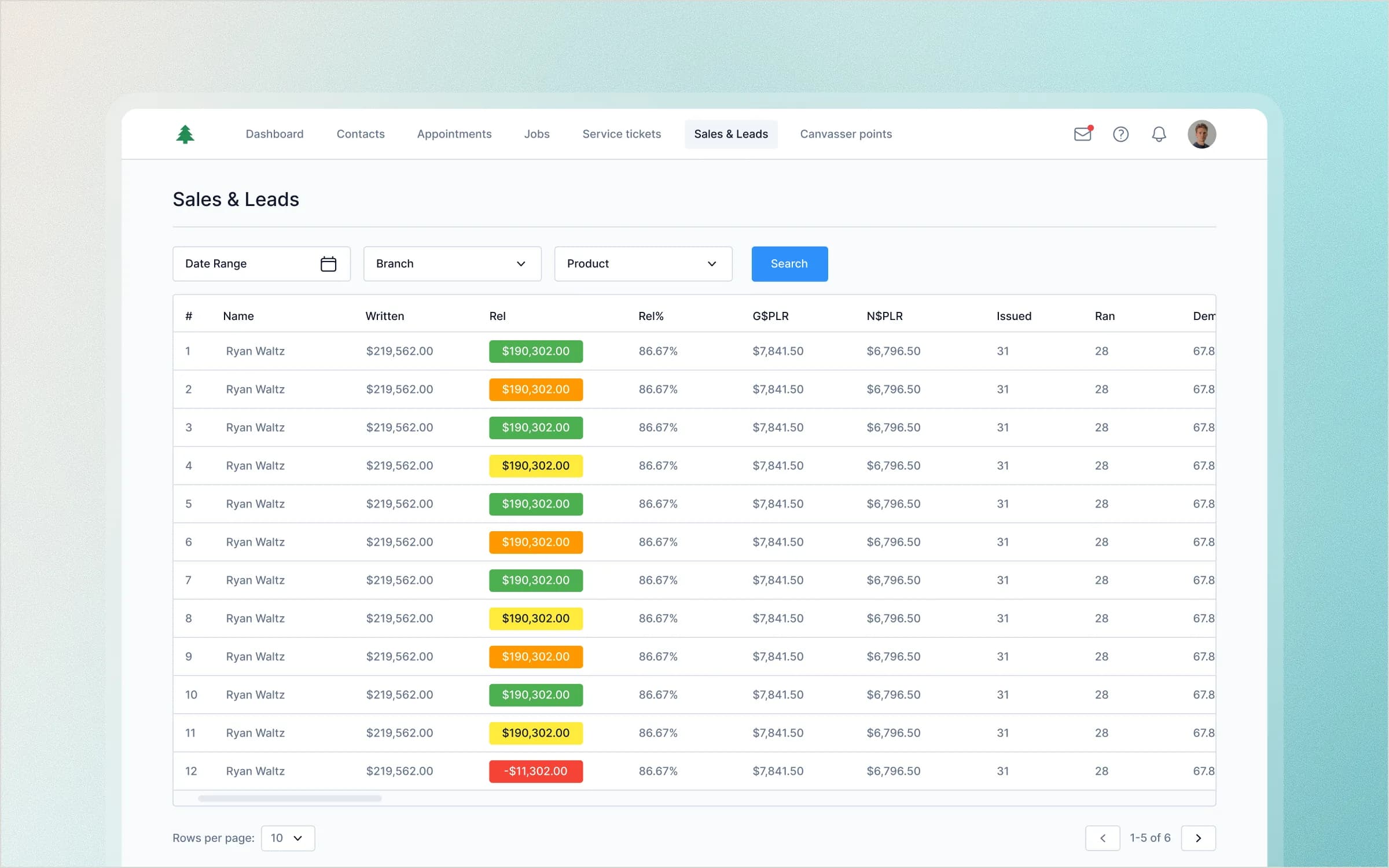Click orange Rel badge in row 2

pos(536,389)
